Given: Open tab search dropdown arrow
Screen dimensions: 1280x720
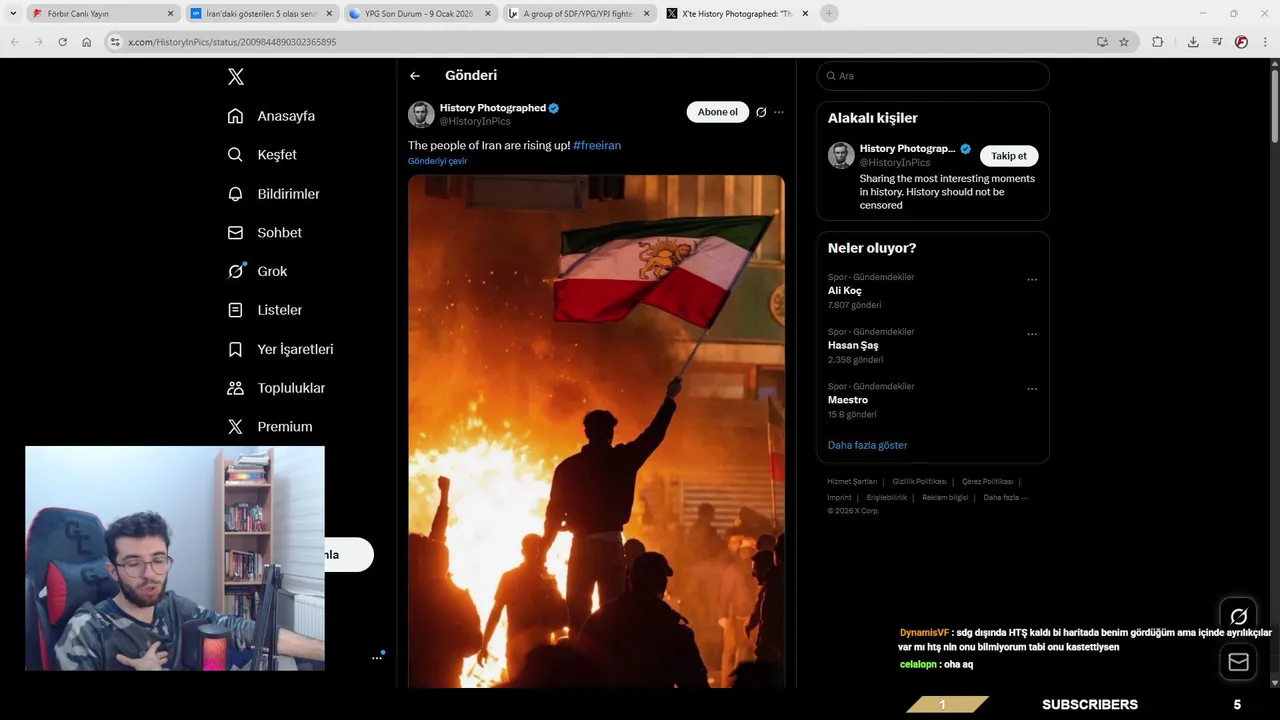Looking at the screenshot, I should 13,14.
